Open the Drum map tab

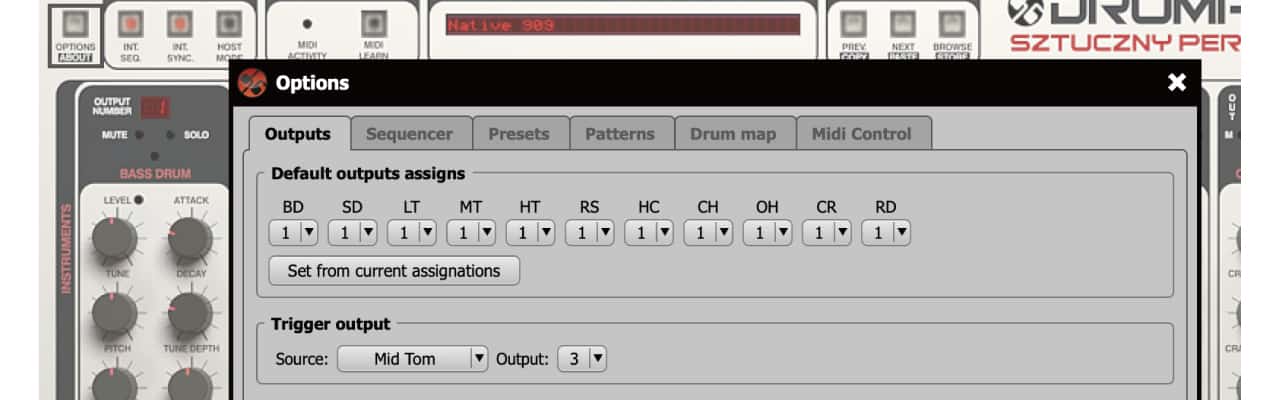(733, 134)
